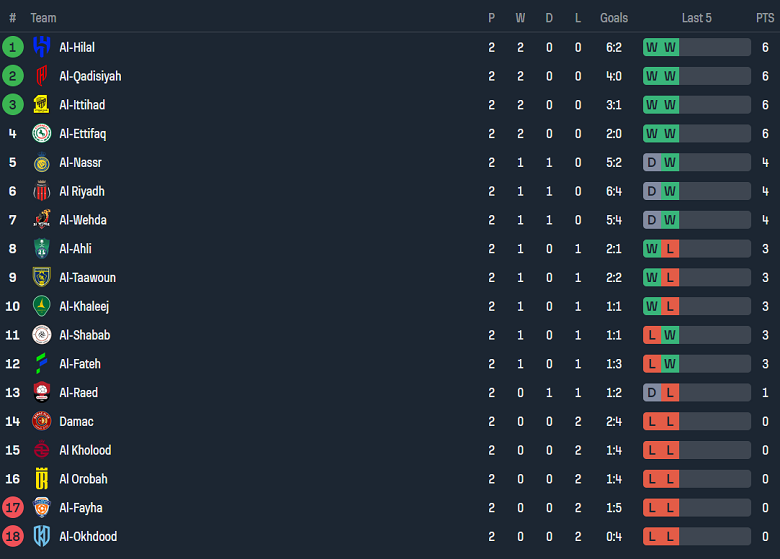Sort the table by PTS column header
This screenshot has width=780, height=559.
765,18
